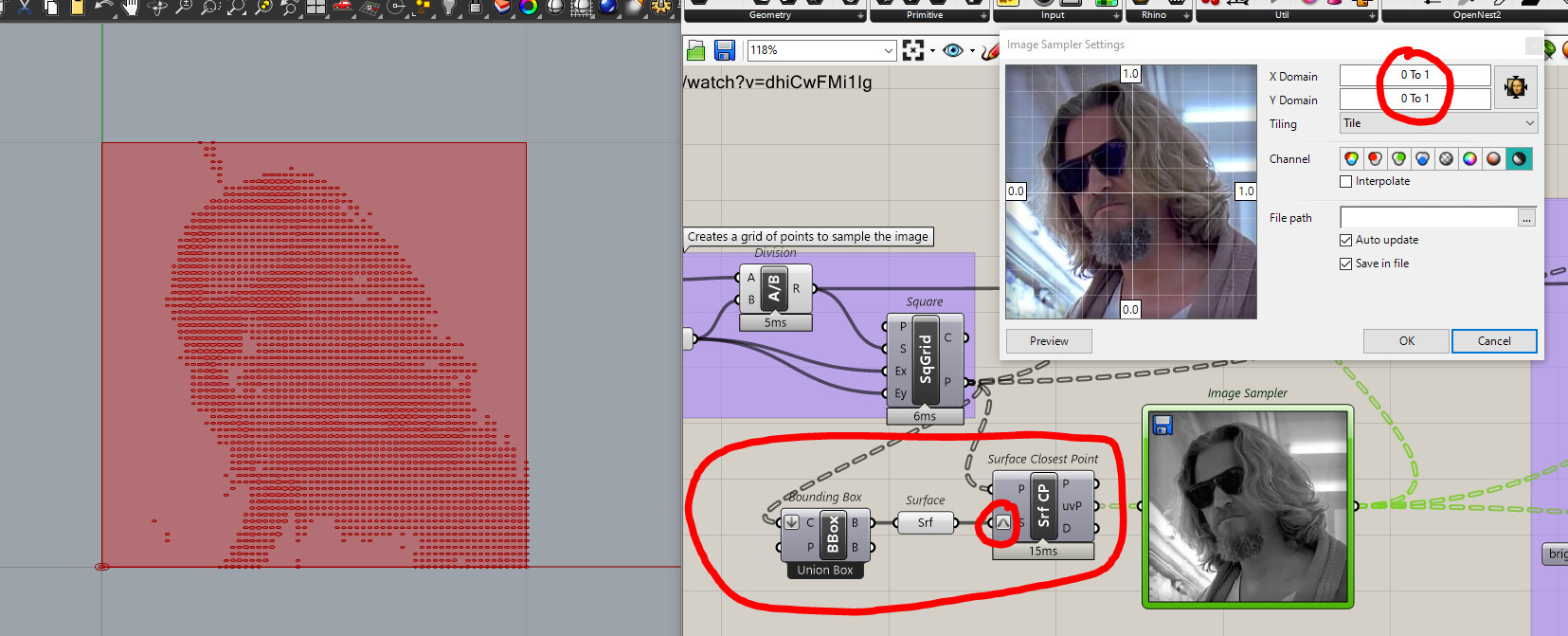Click the Geometry panel label
Image resolution: width=1568 pixels, height=636 pixels.
tap(769, 15)
